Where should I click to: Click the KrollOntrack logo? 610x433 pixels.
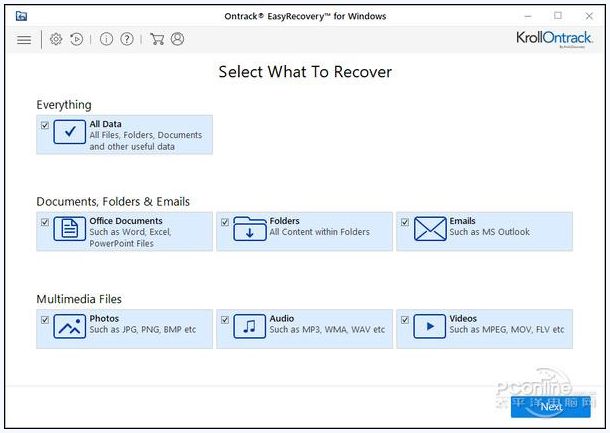tap(554, 39)
